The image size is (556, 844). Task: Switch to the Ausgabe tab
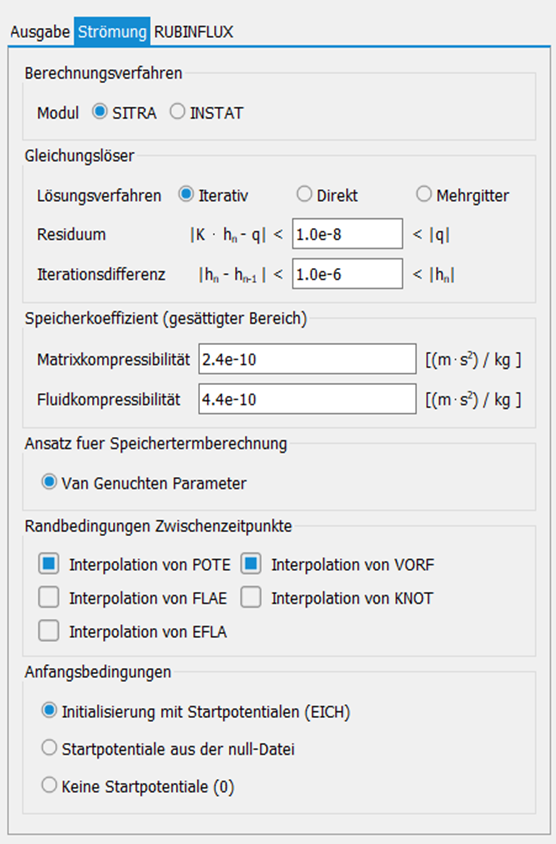pos(40,32)
